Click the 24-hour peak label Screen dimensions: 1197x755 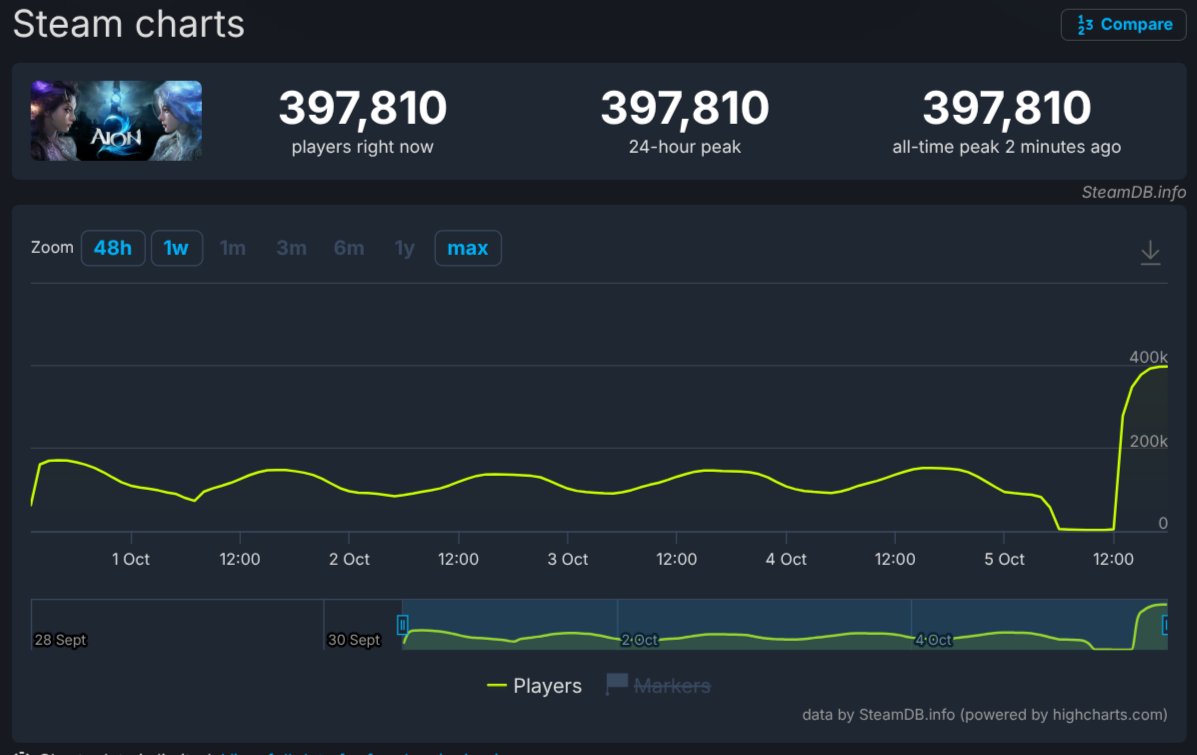pos(685,147)
